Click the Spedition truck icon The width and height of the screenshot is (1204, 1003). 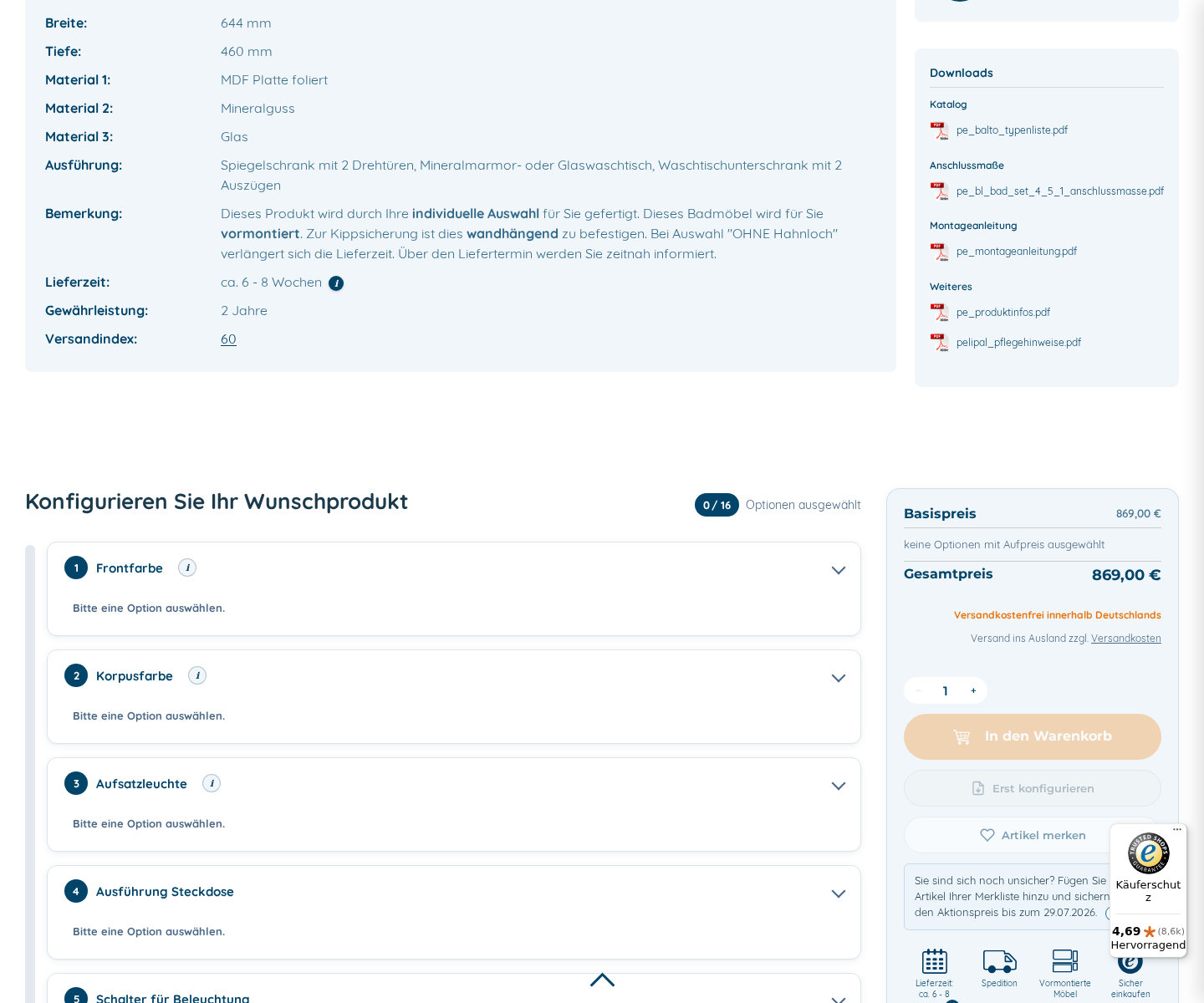coord(999,961)
